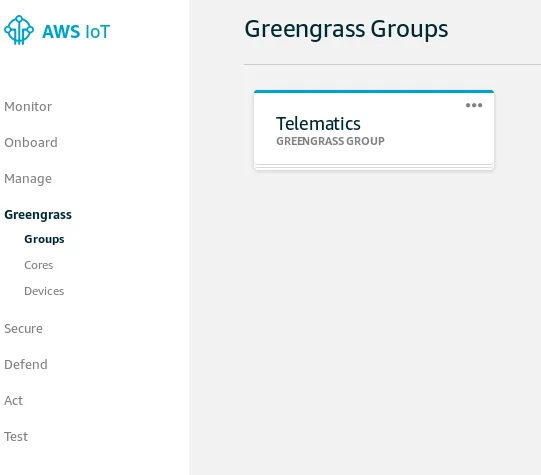541x475 pixels.
Task: Navigate to the Act section
Action: click(x=13, y=400)
